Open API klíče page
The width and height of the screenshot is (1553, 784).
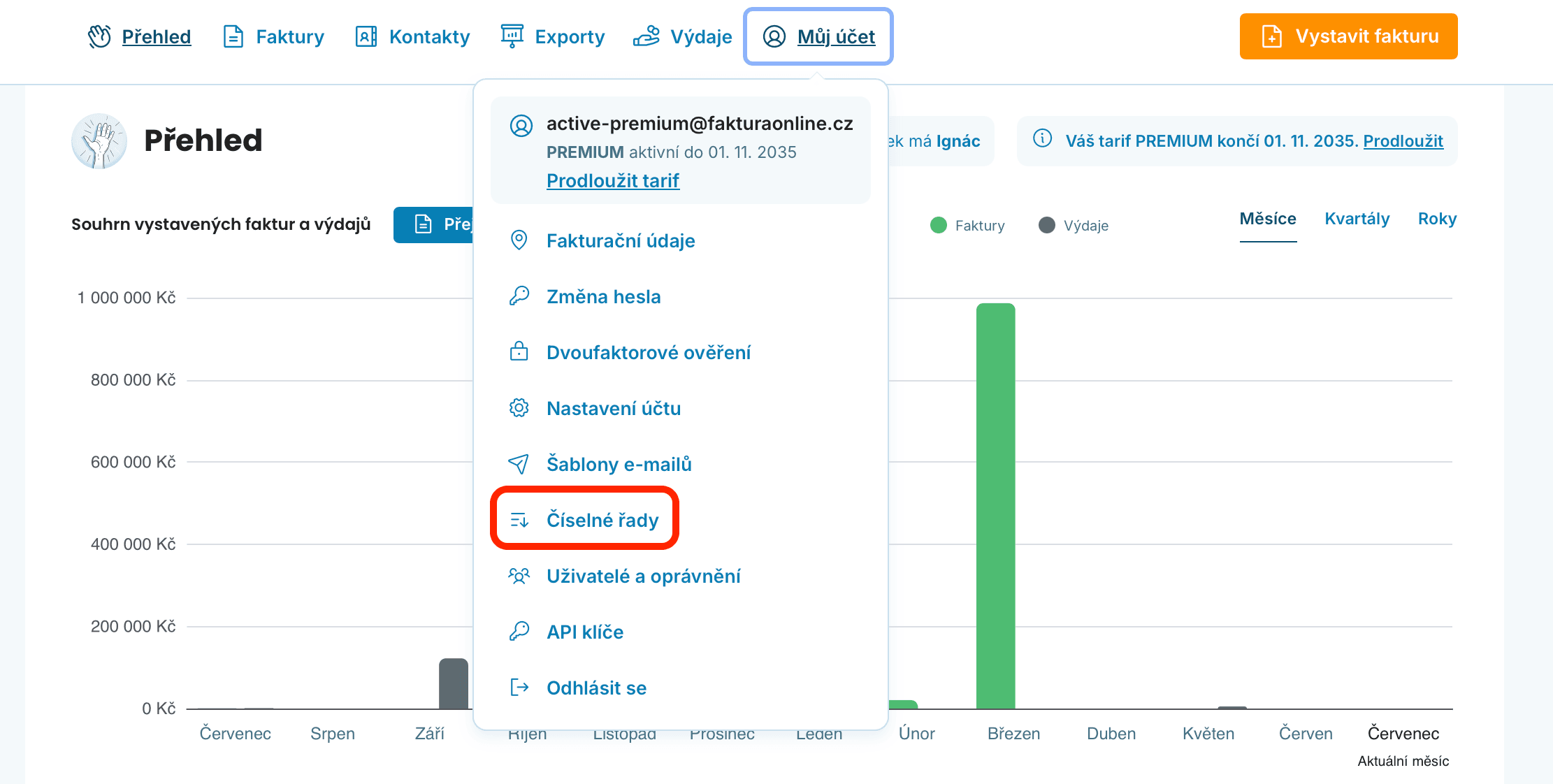584,632
